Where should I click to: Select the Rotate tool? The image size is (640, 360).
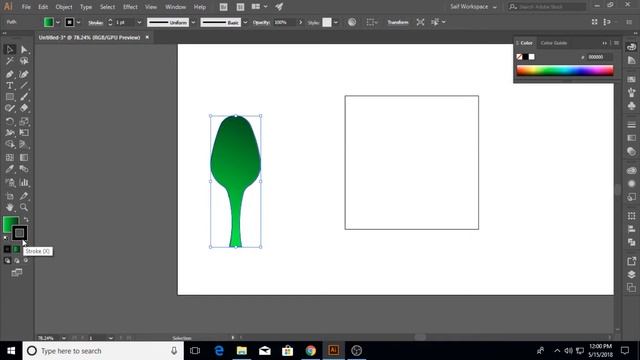10,121
